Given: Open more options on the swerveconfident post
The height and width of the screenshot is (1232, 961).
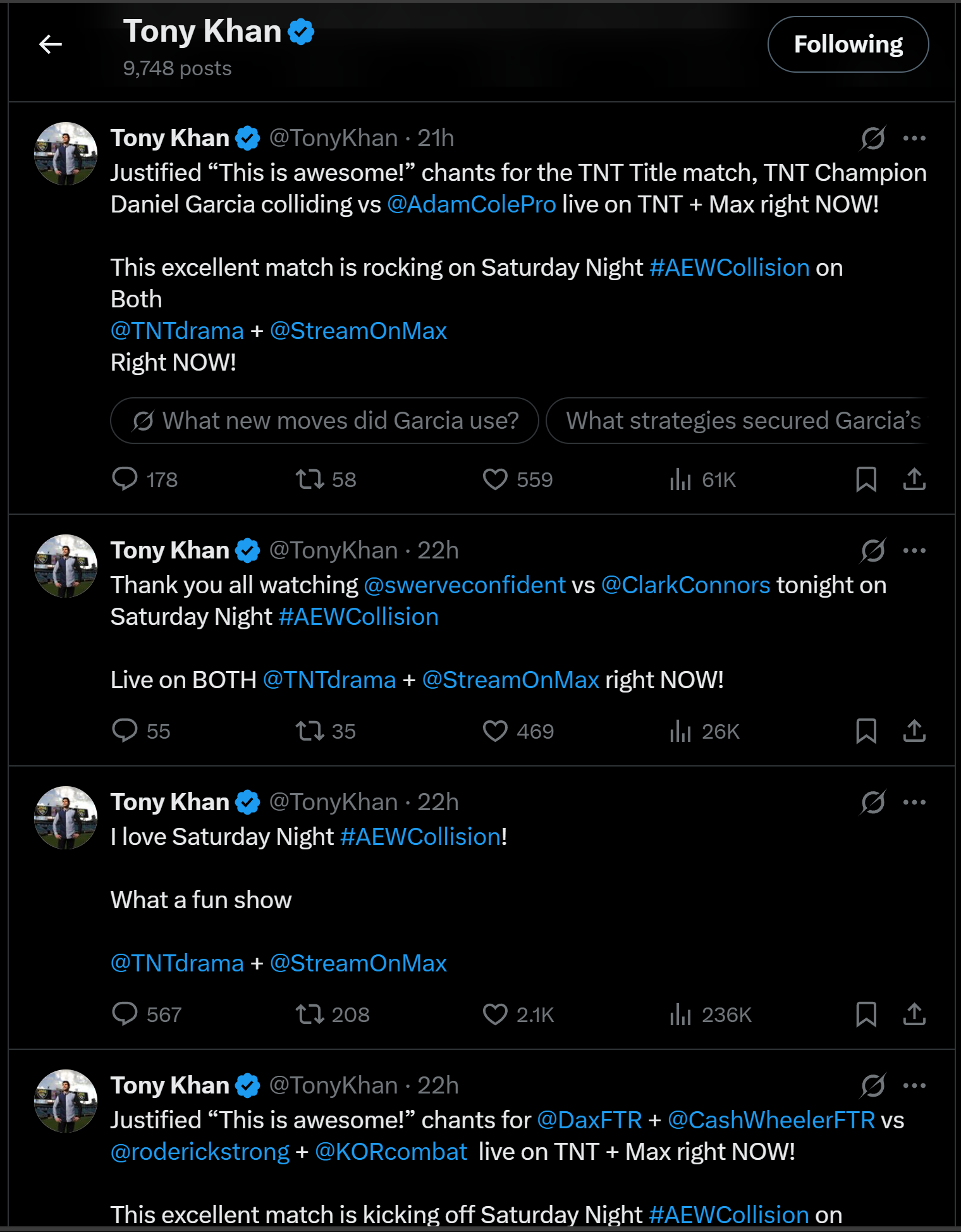Looking at the screenshot, I should point(914,550).
